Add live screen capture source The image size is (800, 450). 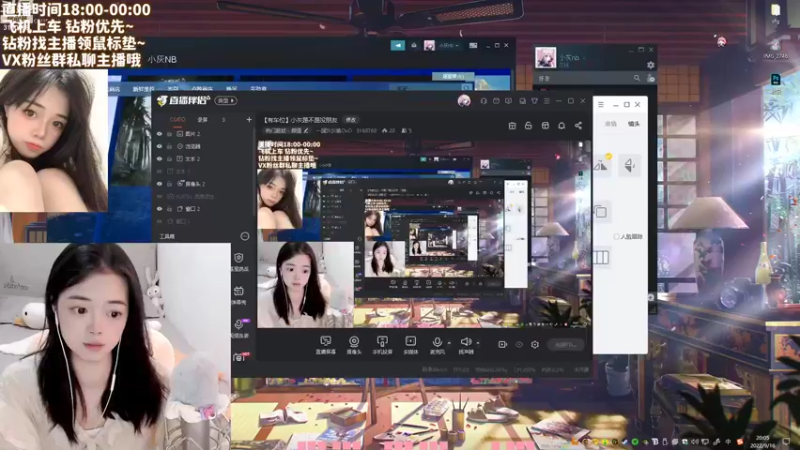coord(326,345)
